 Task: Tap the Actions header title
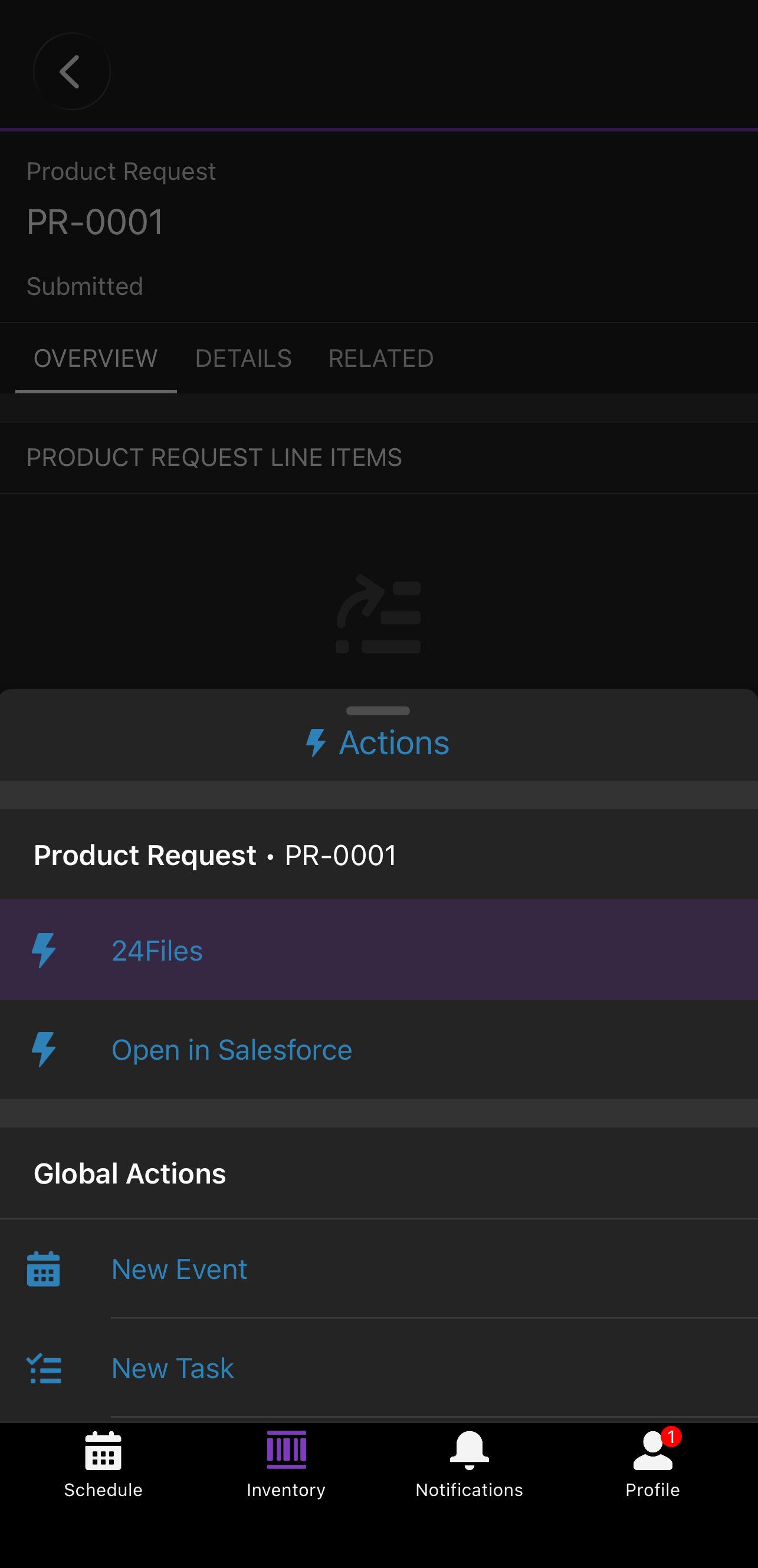point(378,742)
